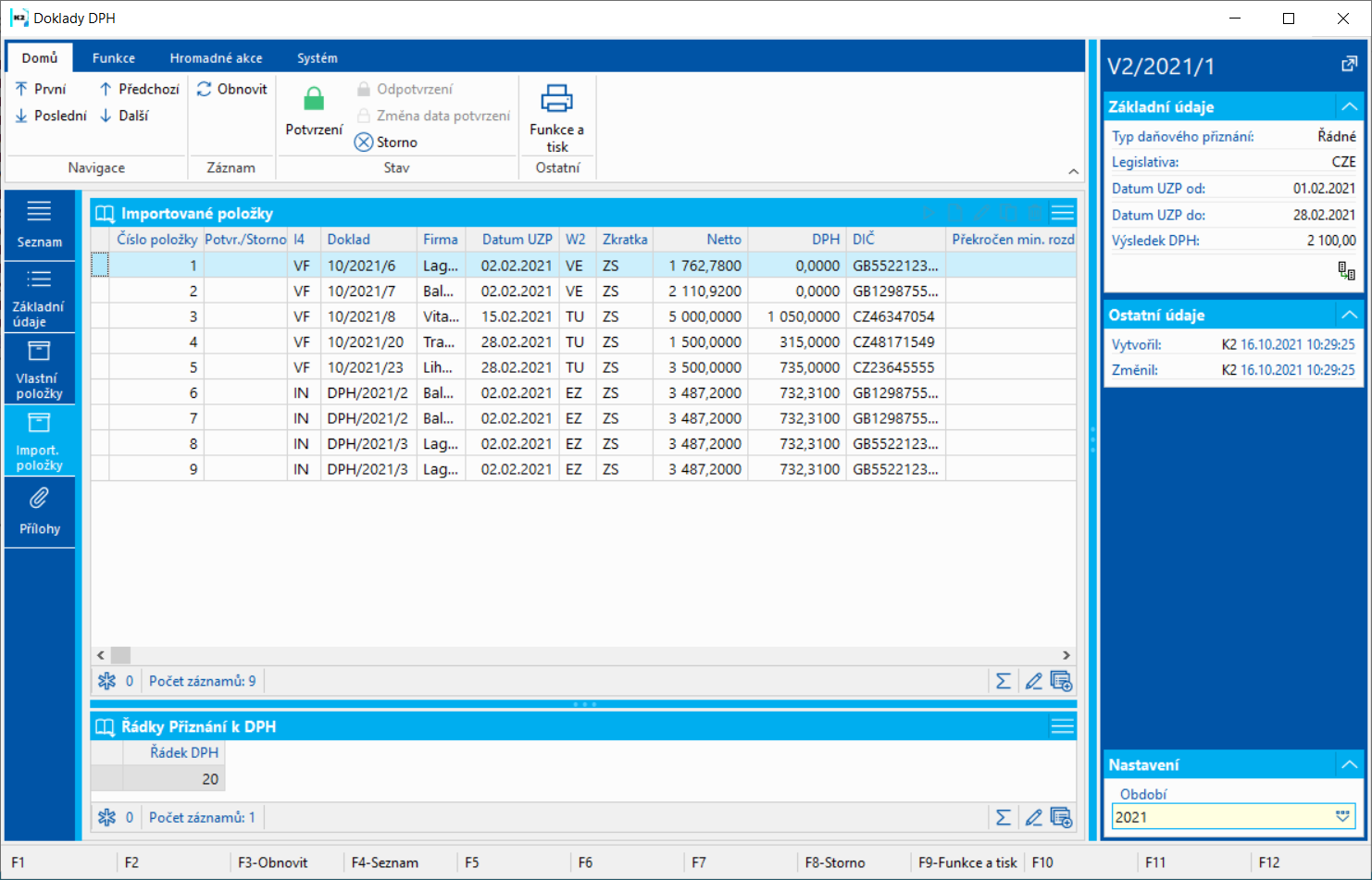This screenshot has width=1372, height=880.
Task: Sort by the Číslo položky column header
Action: pos(157,239)
